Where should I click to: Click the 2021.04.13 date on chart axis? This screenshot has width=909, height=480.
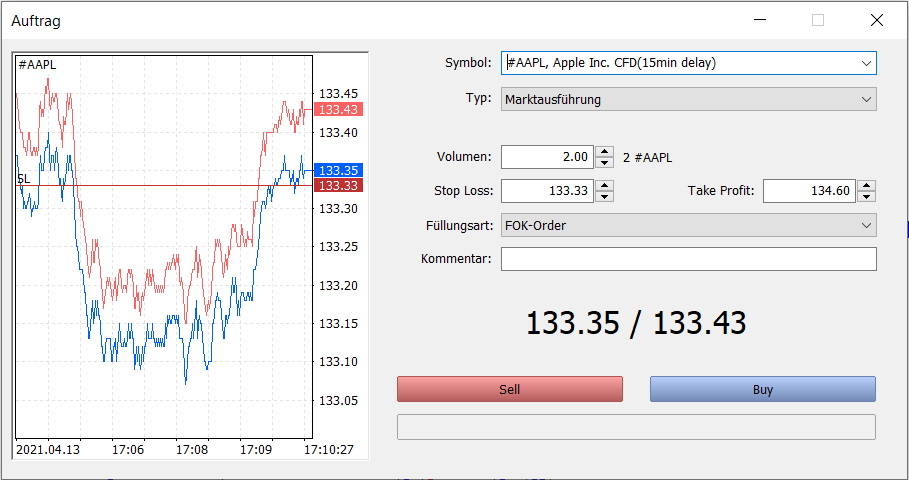48,450
